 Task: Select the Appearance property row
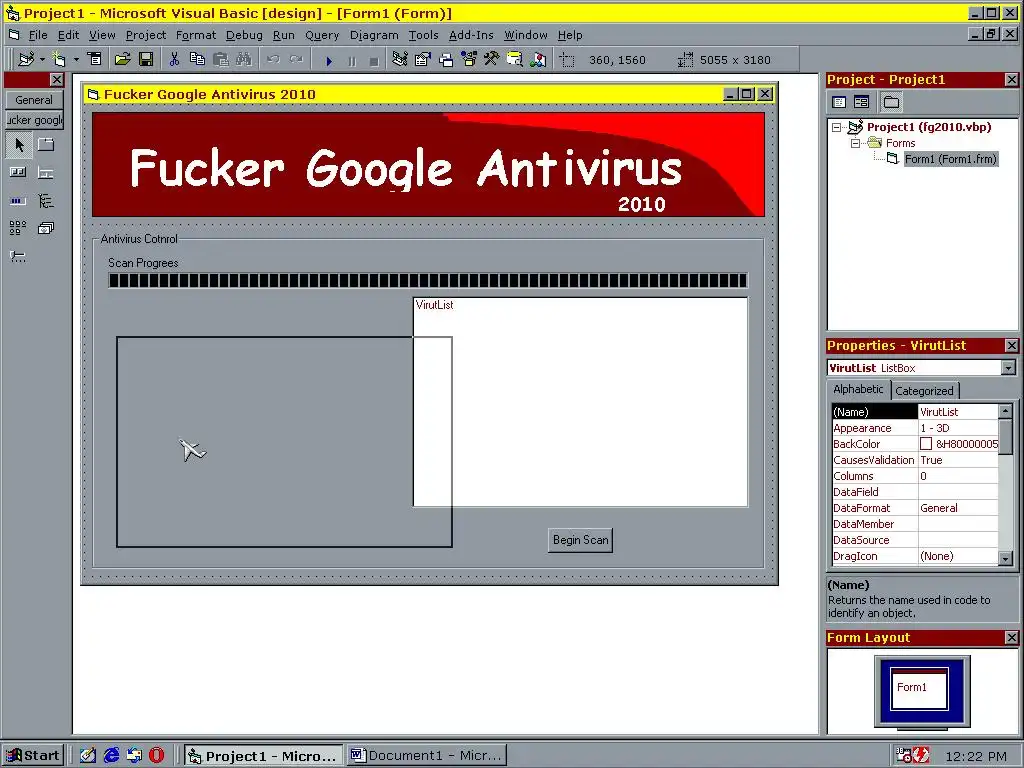point(915,428)
